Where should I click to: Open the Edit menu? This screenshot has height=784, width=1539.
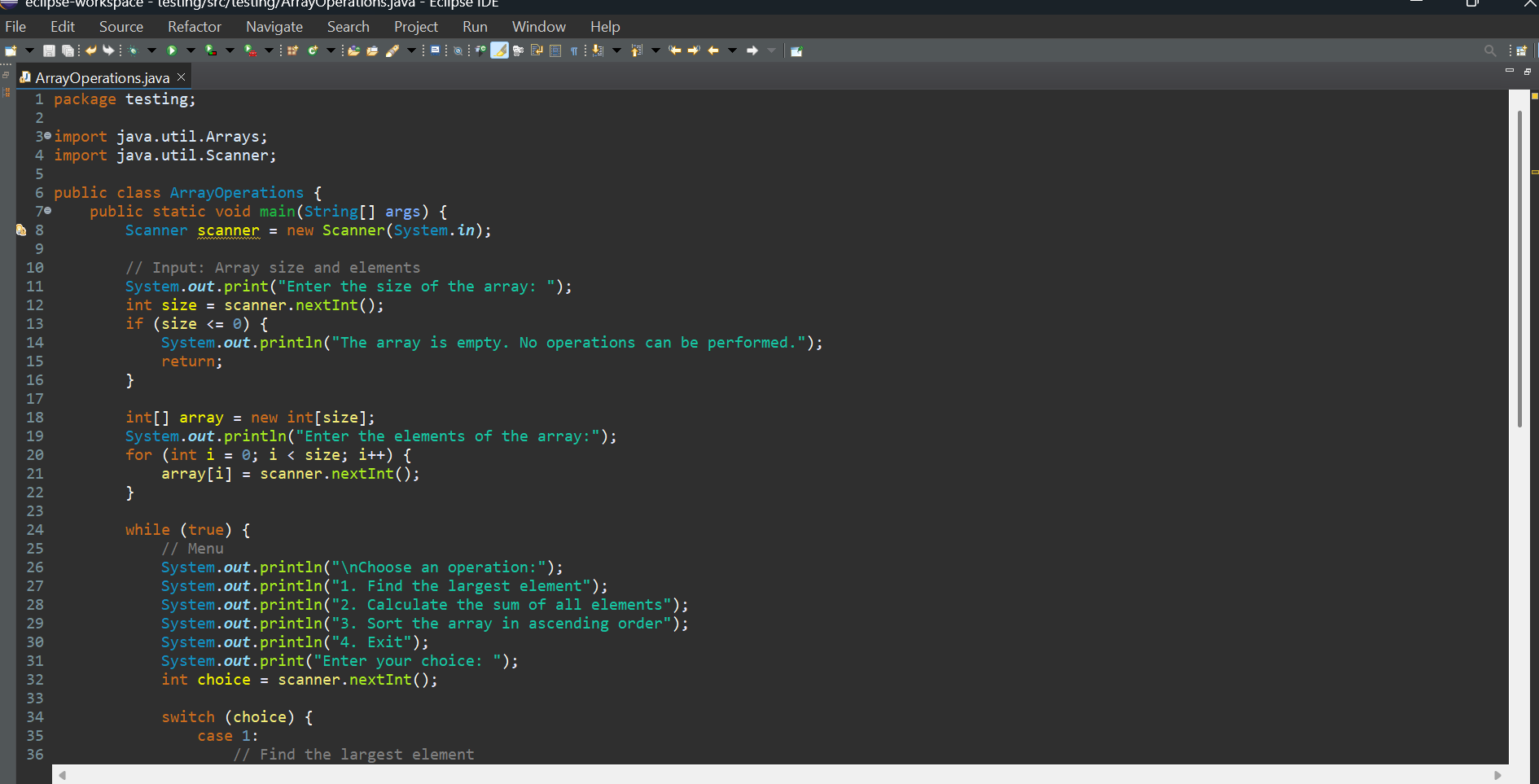(x=62, y=27)
